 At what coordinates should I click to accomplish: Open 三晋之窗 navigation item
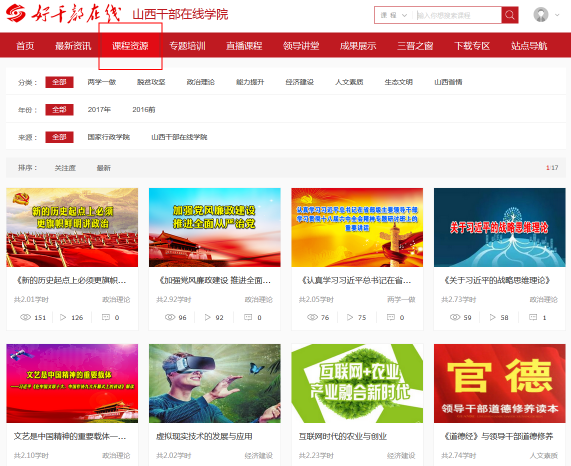point(415,46)
